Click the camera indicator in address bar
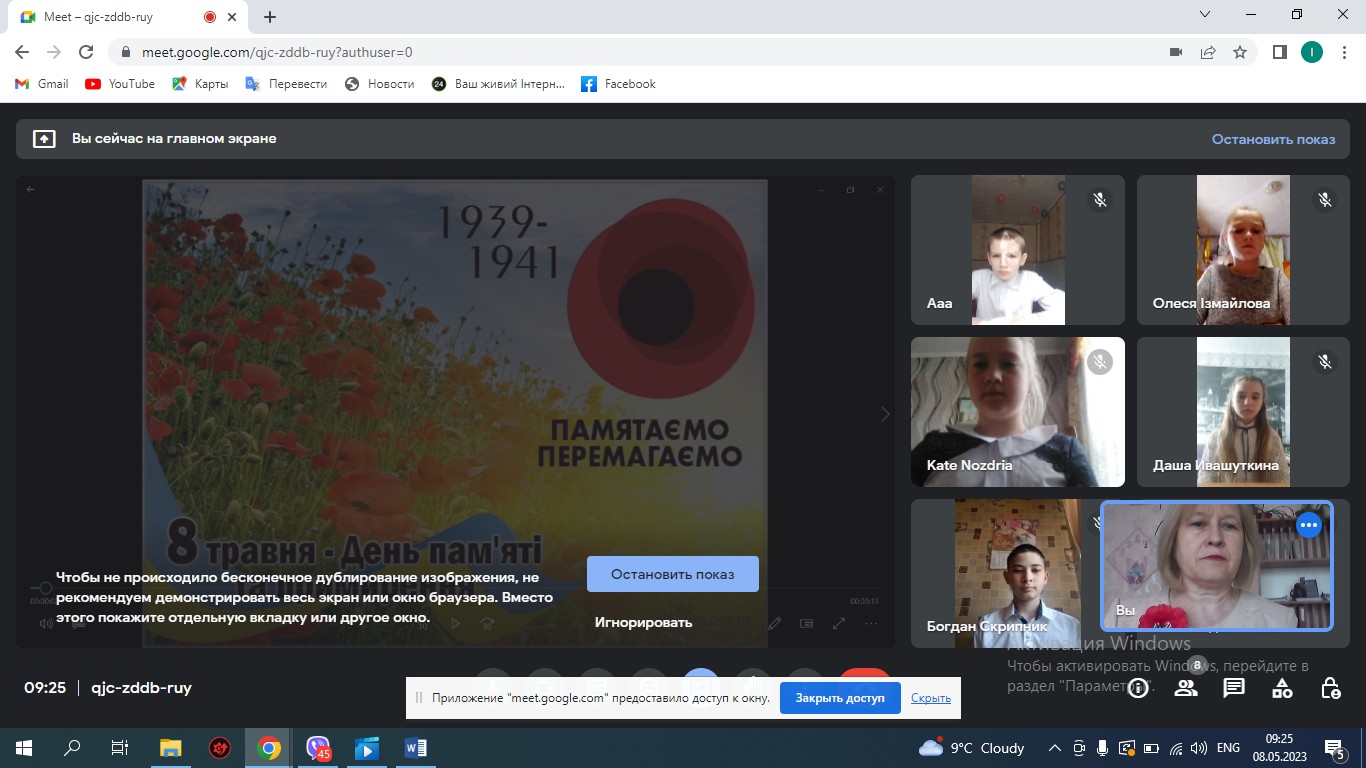 pos(1176,52)
